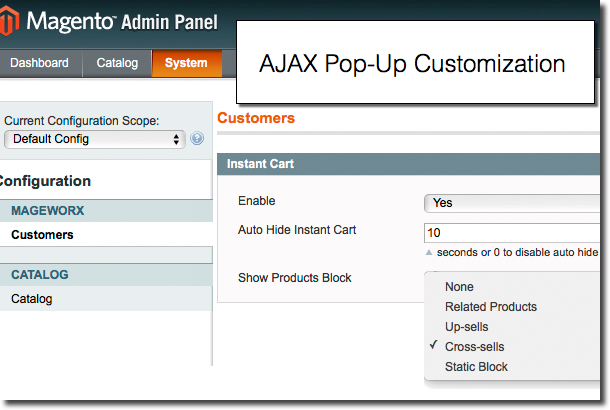Open the configuration scope help icon

pos(197,138)
